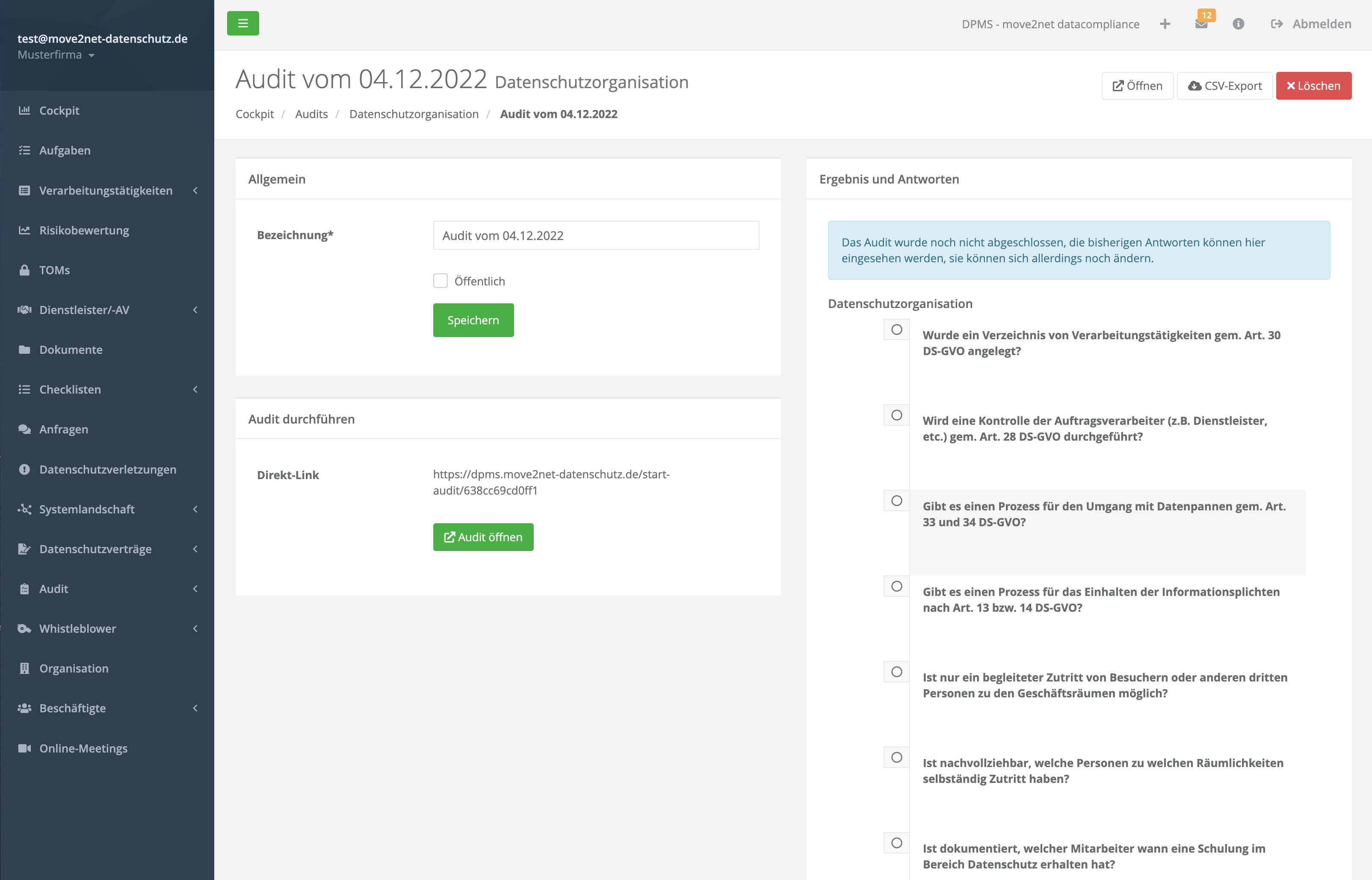Click the red Löschen button

pos(1314,86)
